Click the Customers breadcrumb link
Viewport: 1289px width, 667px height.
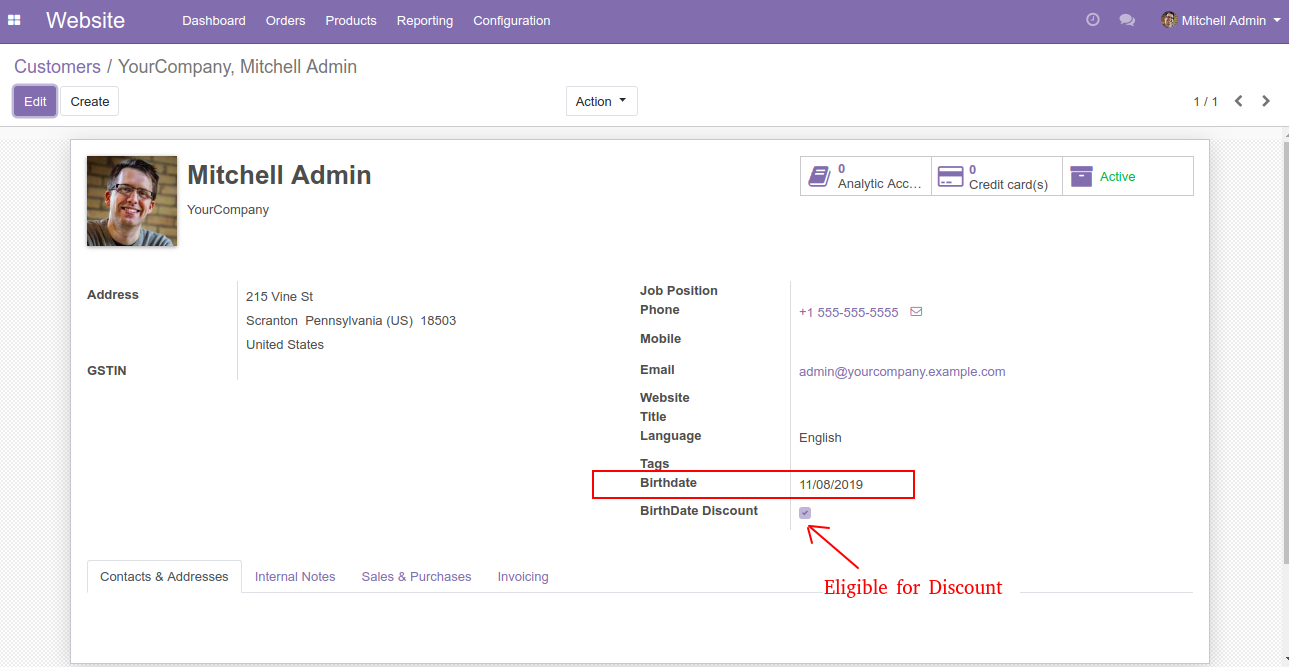click(57, 67)
